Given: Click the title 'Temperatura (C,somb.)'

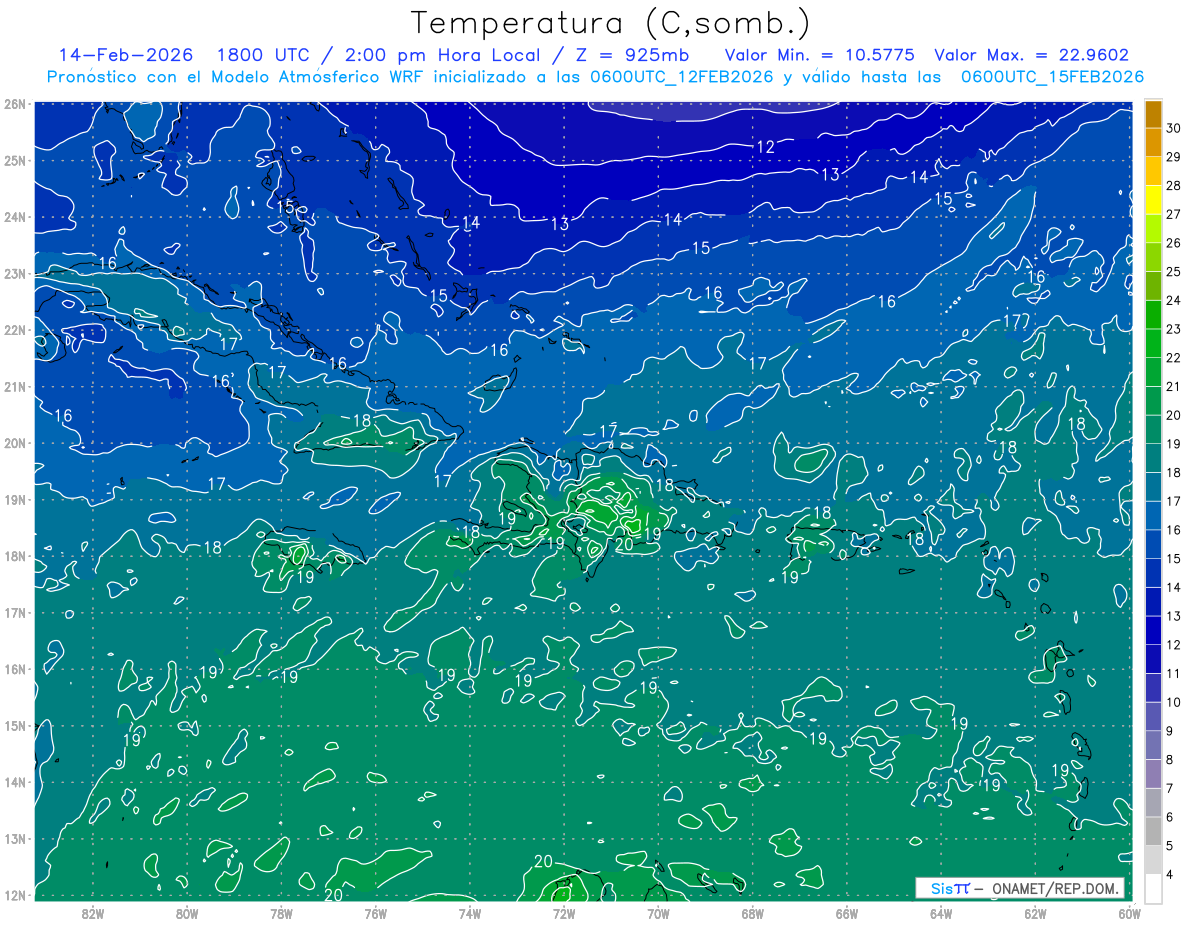Looking at the screenshot, I should [x=611, y=23].
